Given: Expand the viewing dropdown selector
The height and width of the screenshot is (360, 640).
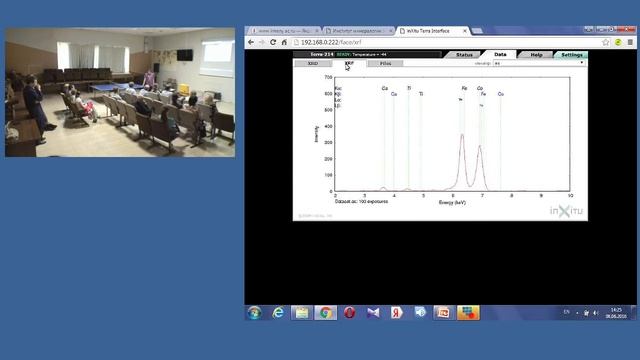Looking at the screenshot, I should [x=540, y=63].
